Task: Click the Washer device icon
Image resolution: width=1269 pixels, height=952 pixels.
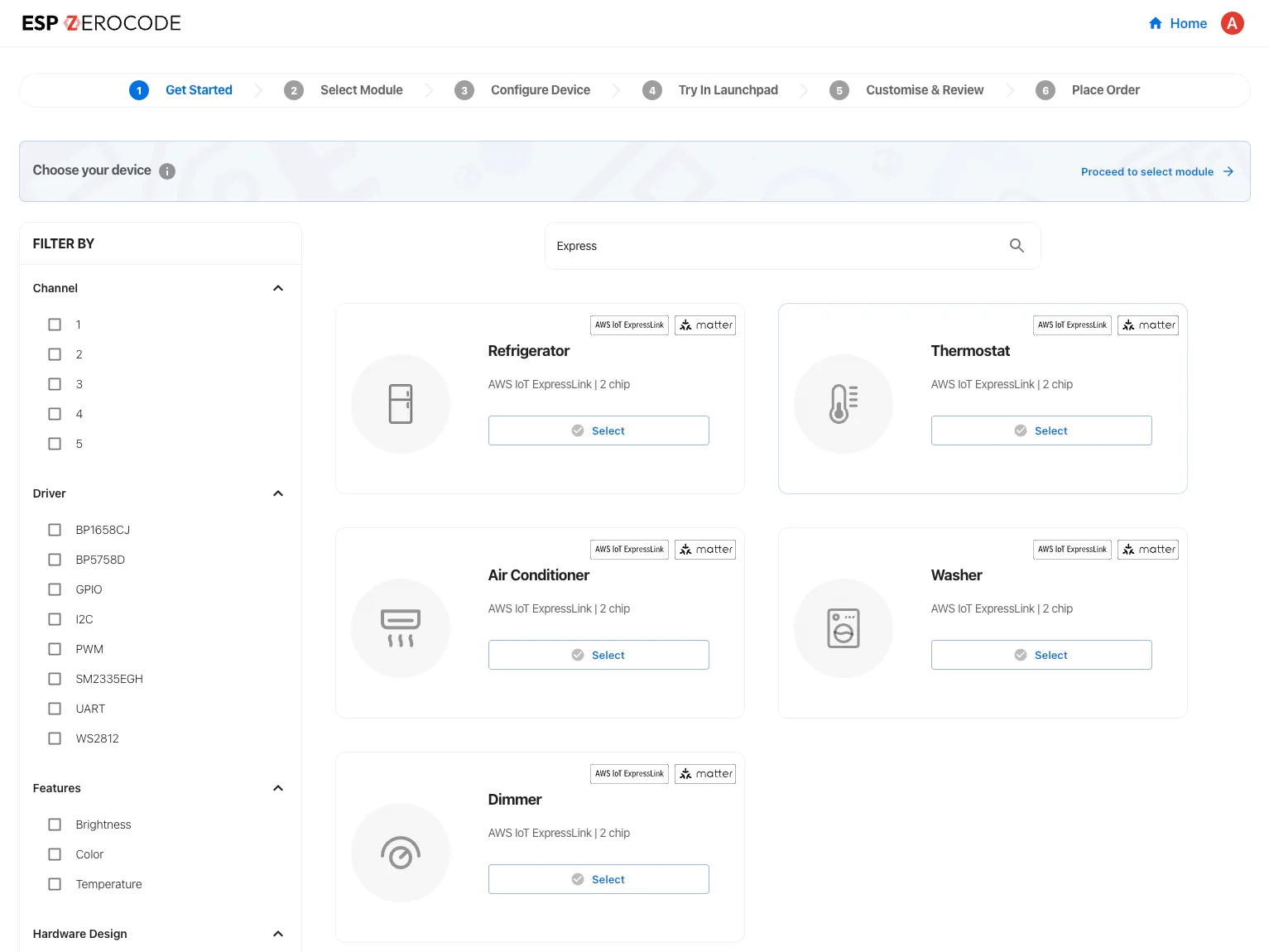Action: 843,628
